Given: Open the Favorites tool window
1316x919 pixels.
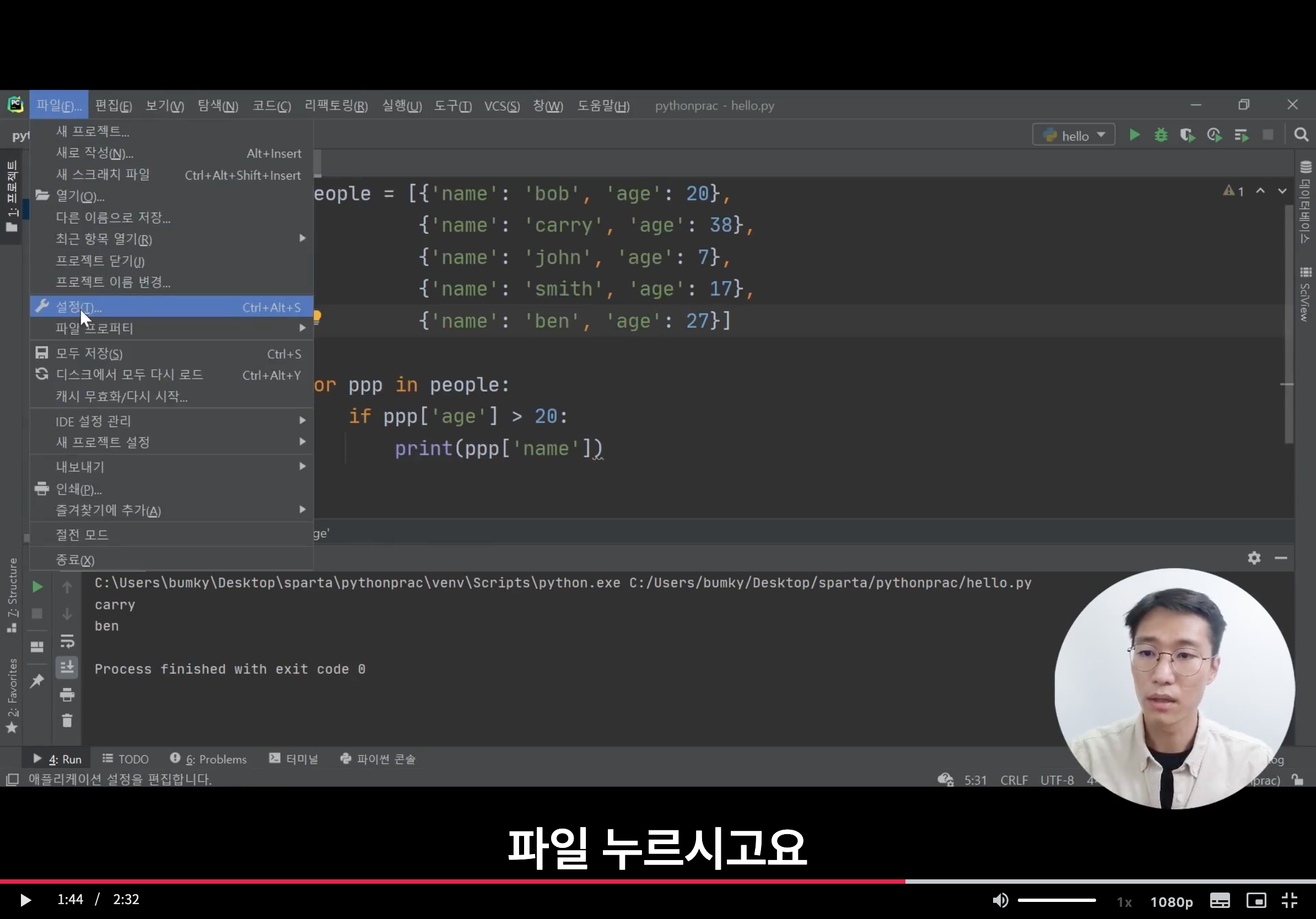Looking at the screenshot, I should (x=12, y=695).
